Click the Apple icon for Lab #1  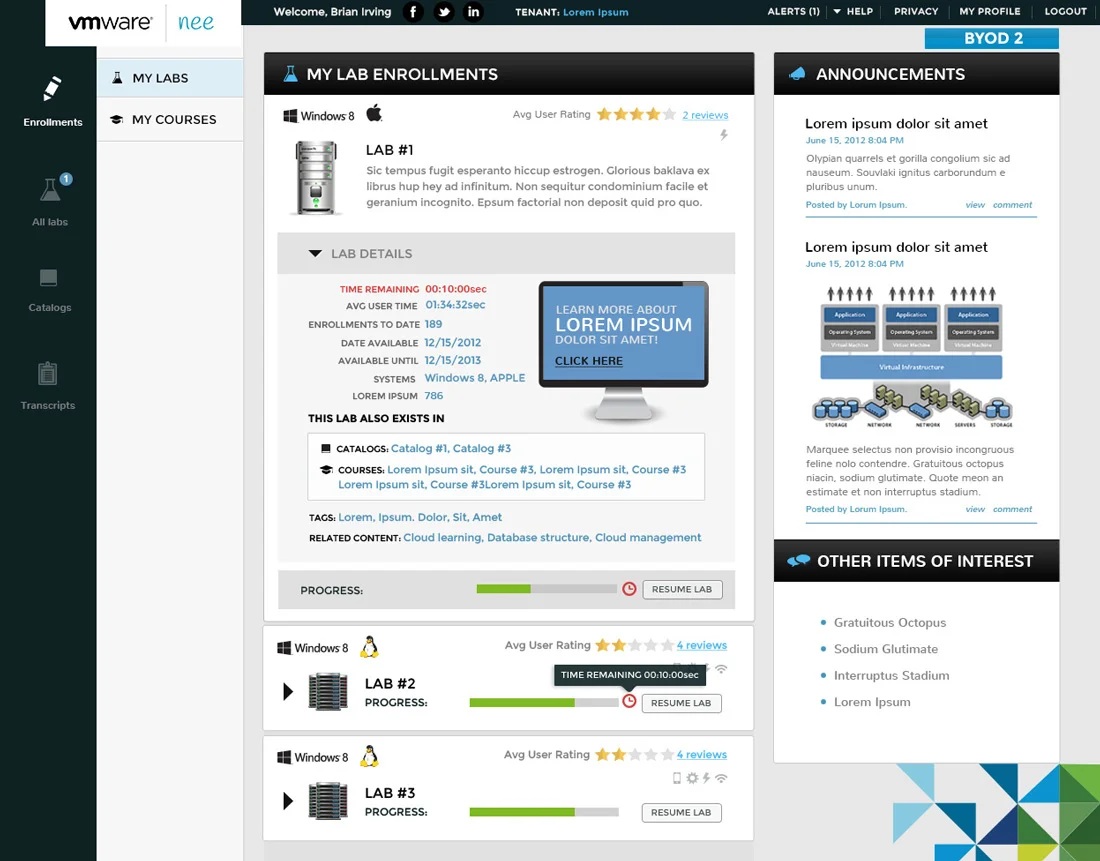(x=375, y=113)
